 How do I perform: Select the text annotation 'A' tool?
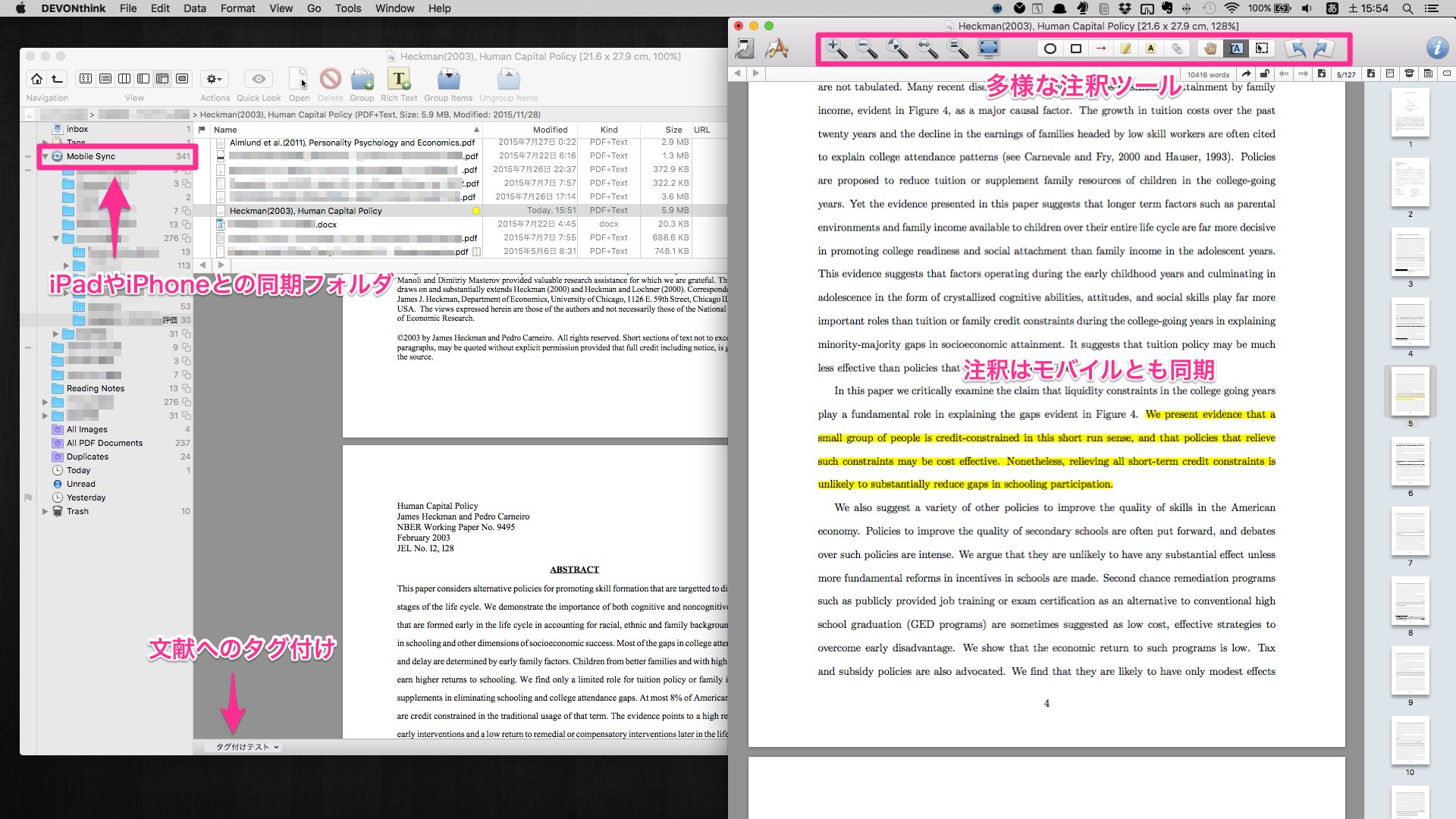[x=1151, y=49]
